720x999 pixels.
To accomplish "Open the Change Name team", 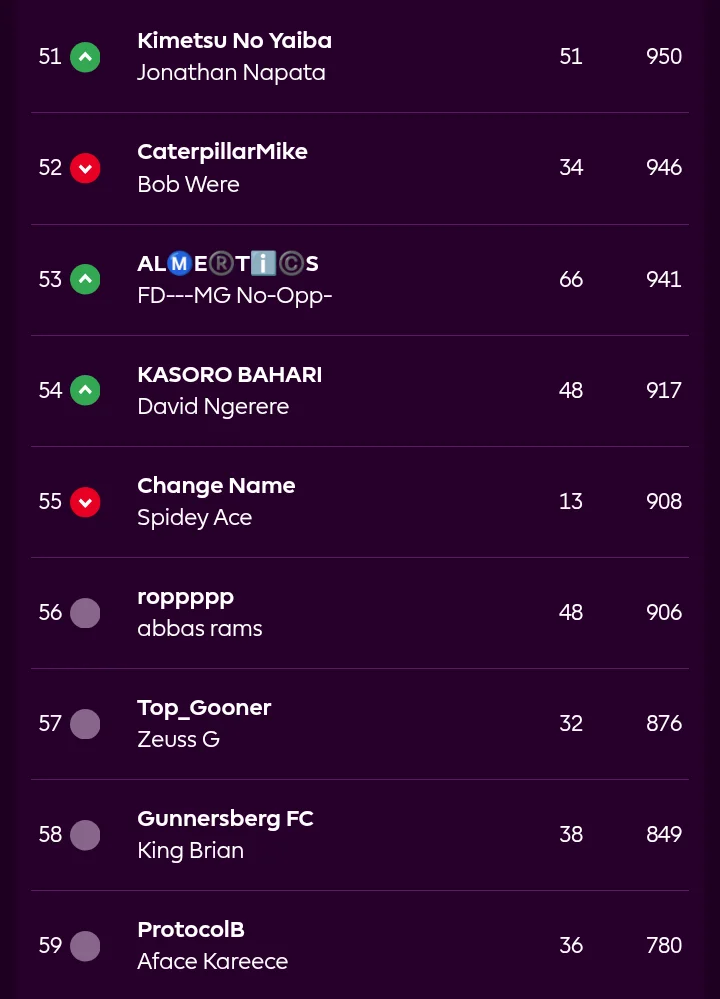I will point(216,486).
